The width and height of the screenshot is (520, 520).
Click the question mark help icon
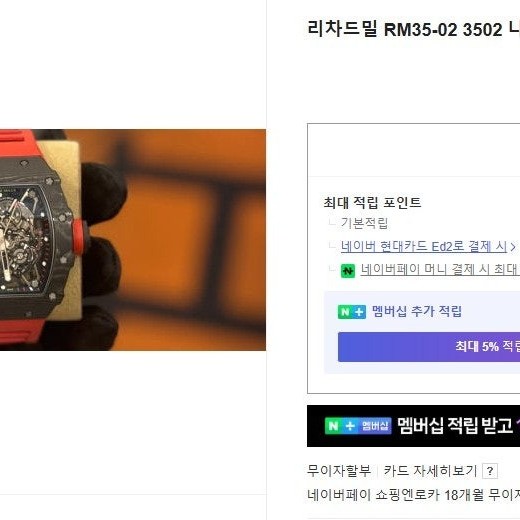coord(490,471)
